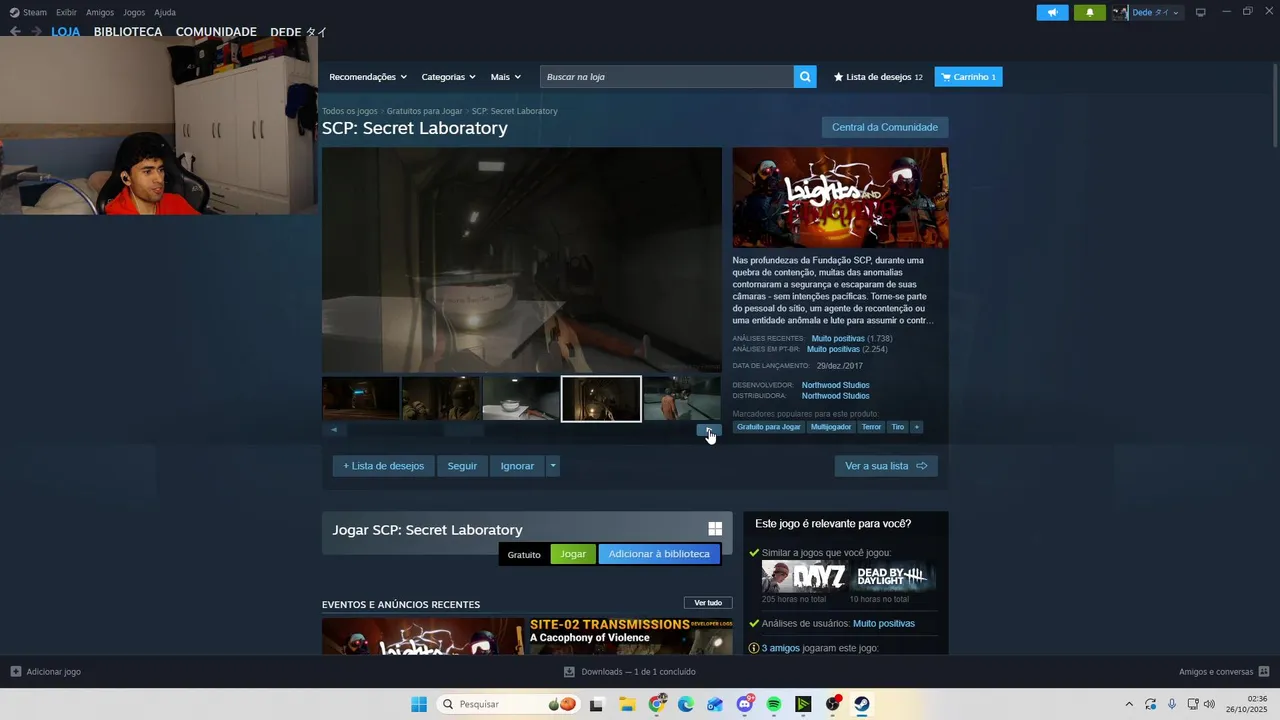
Task: Click the Lights game header image
Action: pos(840,198)
